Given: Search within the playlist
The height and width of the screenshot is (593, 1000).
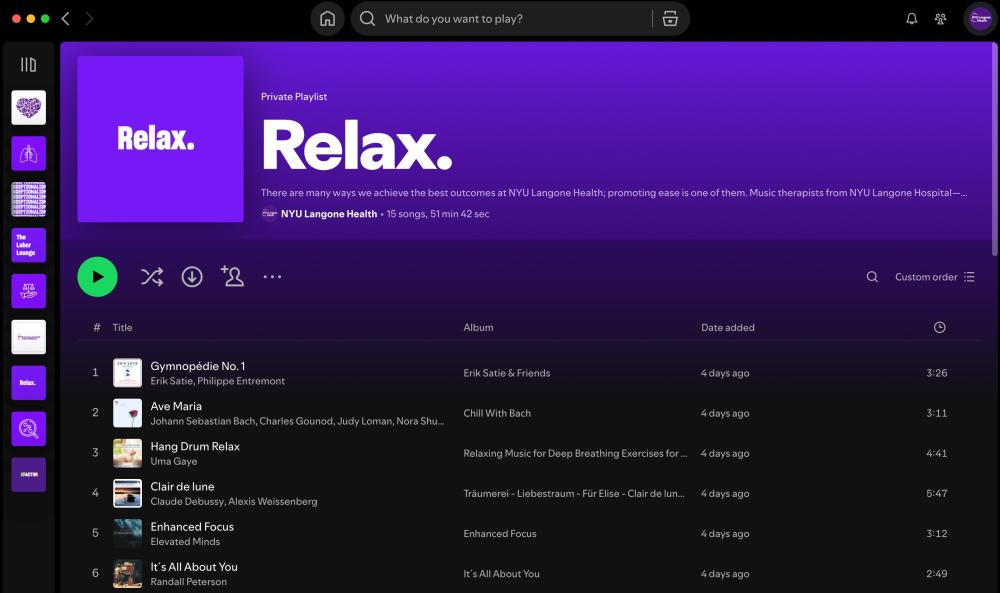Looking at the screenshot, I should (x=872, y=277).
